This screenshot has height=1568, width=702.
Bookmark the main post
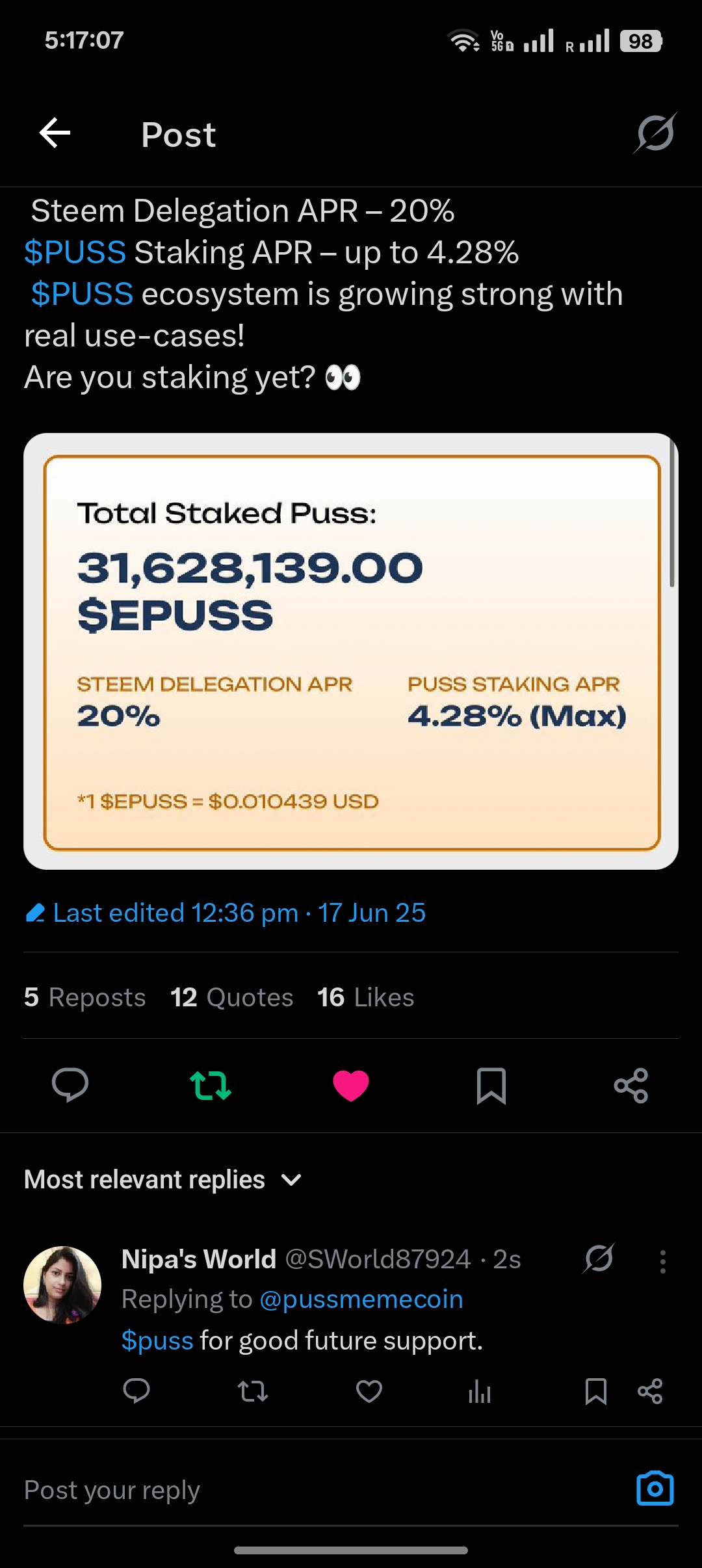pyautogui.click(x=491, y=1085)
